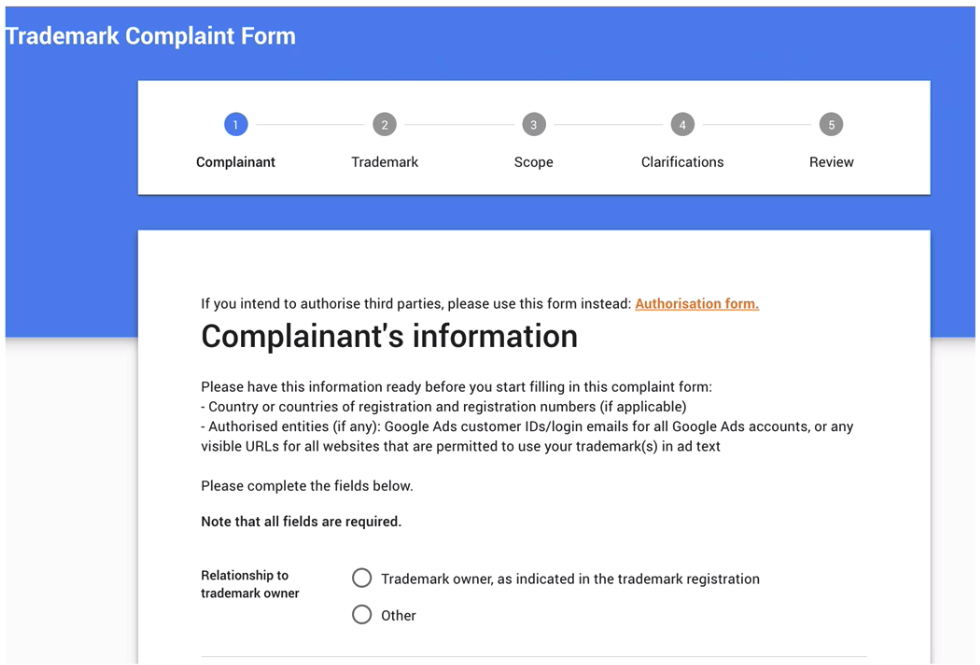Select the step 3 circle icon
This screenshot has height=665, width=980.
pyautogui.click(x=534, y=124)
